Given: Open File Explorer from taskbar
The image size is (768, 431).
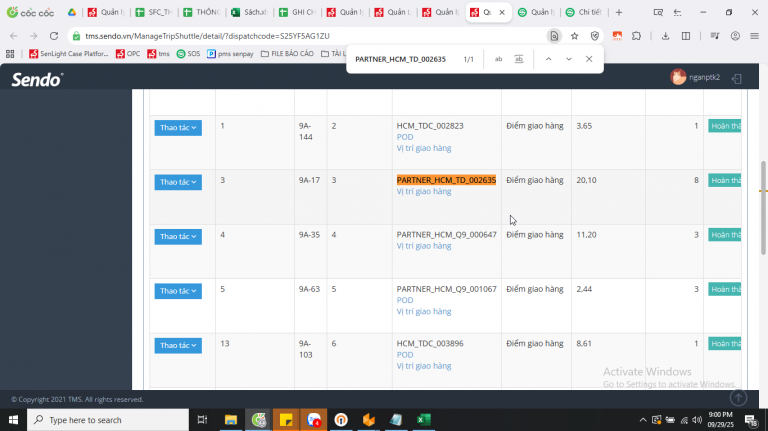Looking at the screenshot, I should pyautogui.click(x=231, y=420).
